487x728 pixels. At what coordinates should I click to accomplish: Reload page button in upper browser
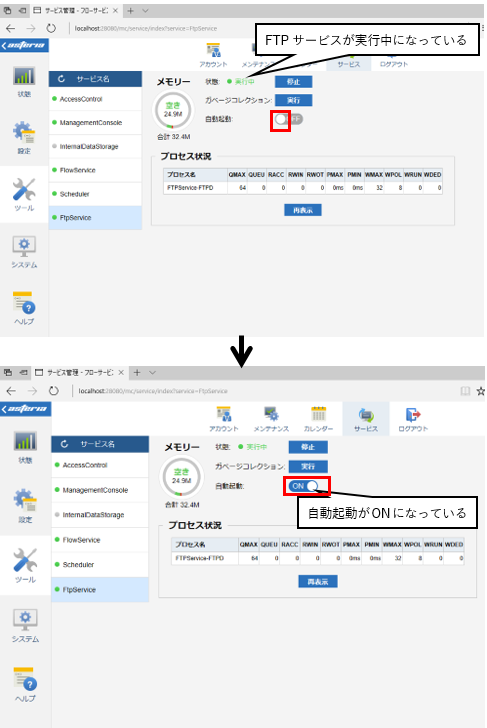coord(51,28)
